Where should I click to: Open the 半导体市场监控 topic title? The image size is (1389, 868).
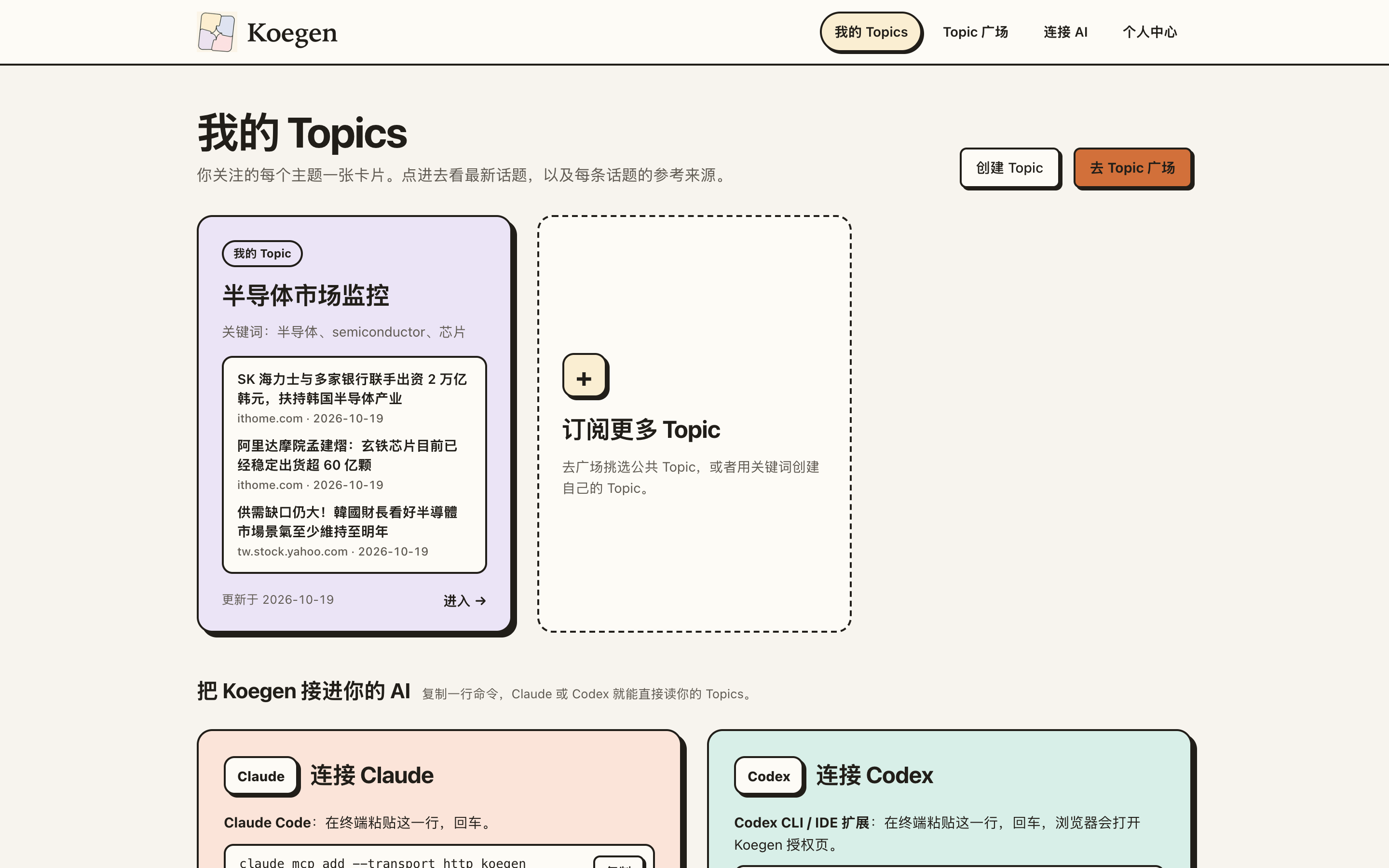click(x=306, y=296)
